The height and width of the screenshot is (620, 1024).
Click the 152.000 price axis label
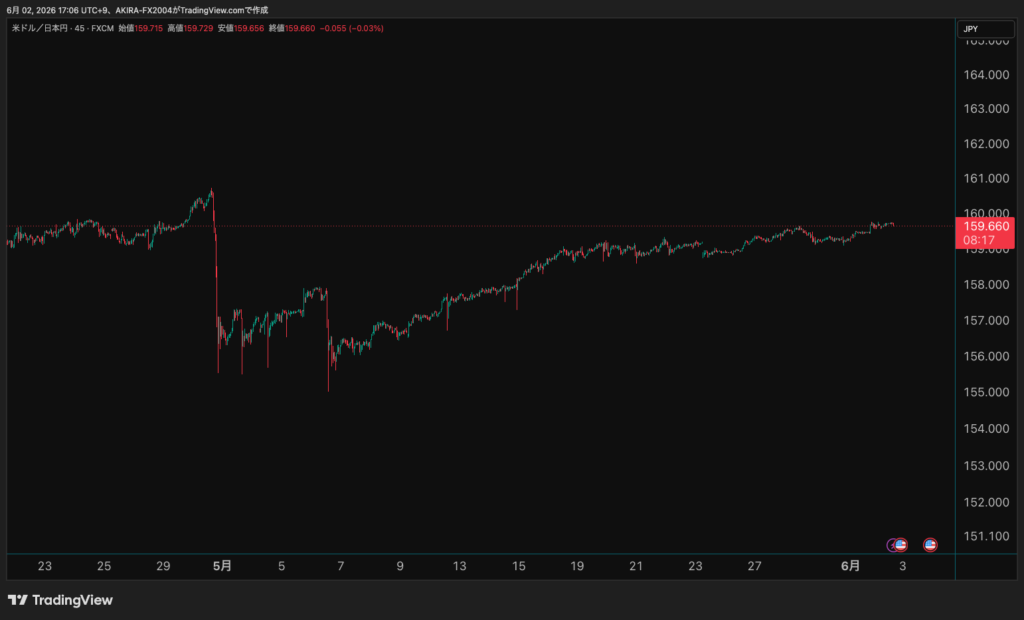tap(986, 502)
